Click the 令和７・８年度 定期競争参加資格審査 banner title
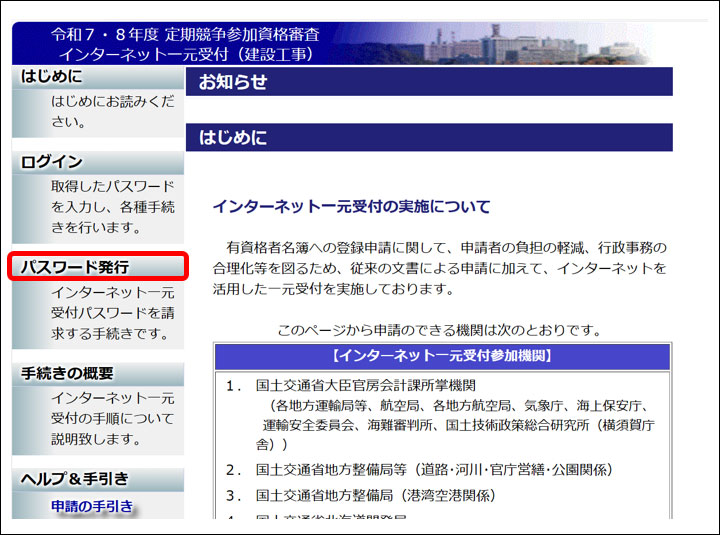Image resolution: width=720 pixels, height=535 pixels. pos(185,34)
